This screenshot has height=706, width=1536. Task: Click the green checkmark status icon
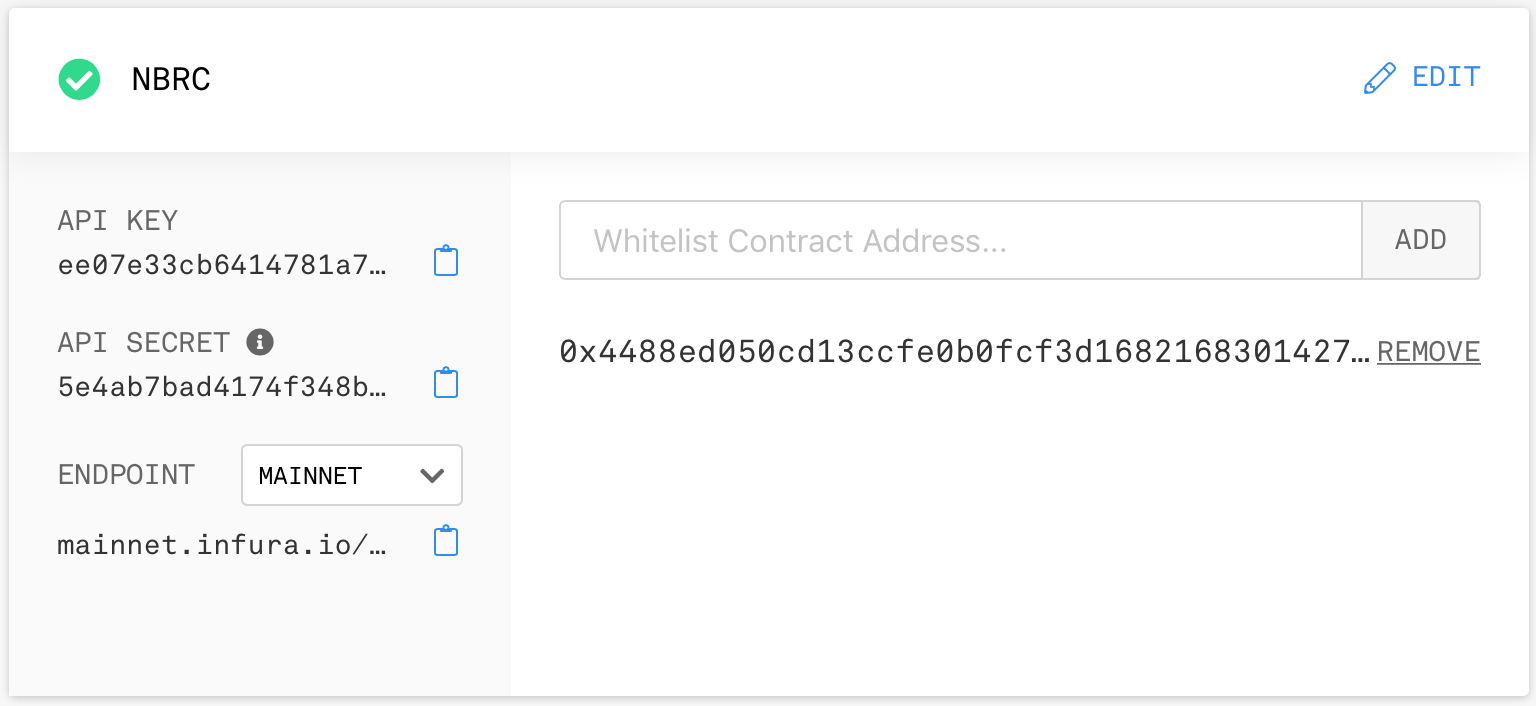pos(79,79)
